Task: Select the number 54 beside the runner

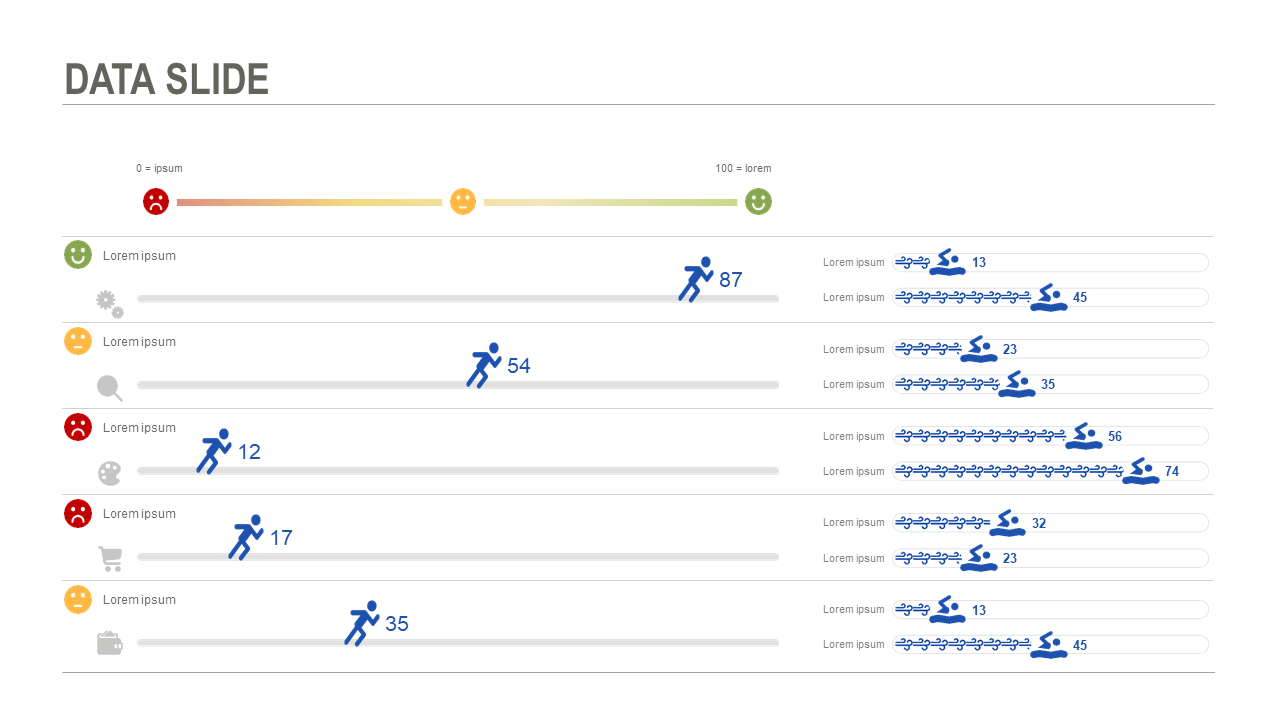Action: (518, 366)
